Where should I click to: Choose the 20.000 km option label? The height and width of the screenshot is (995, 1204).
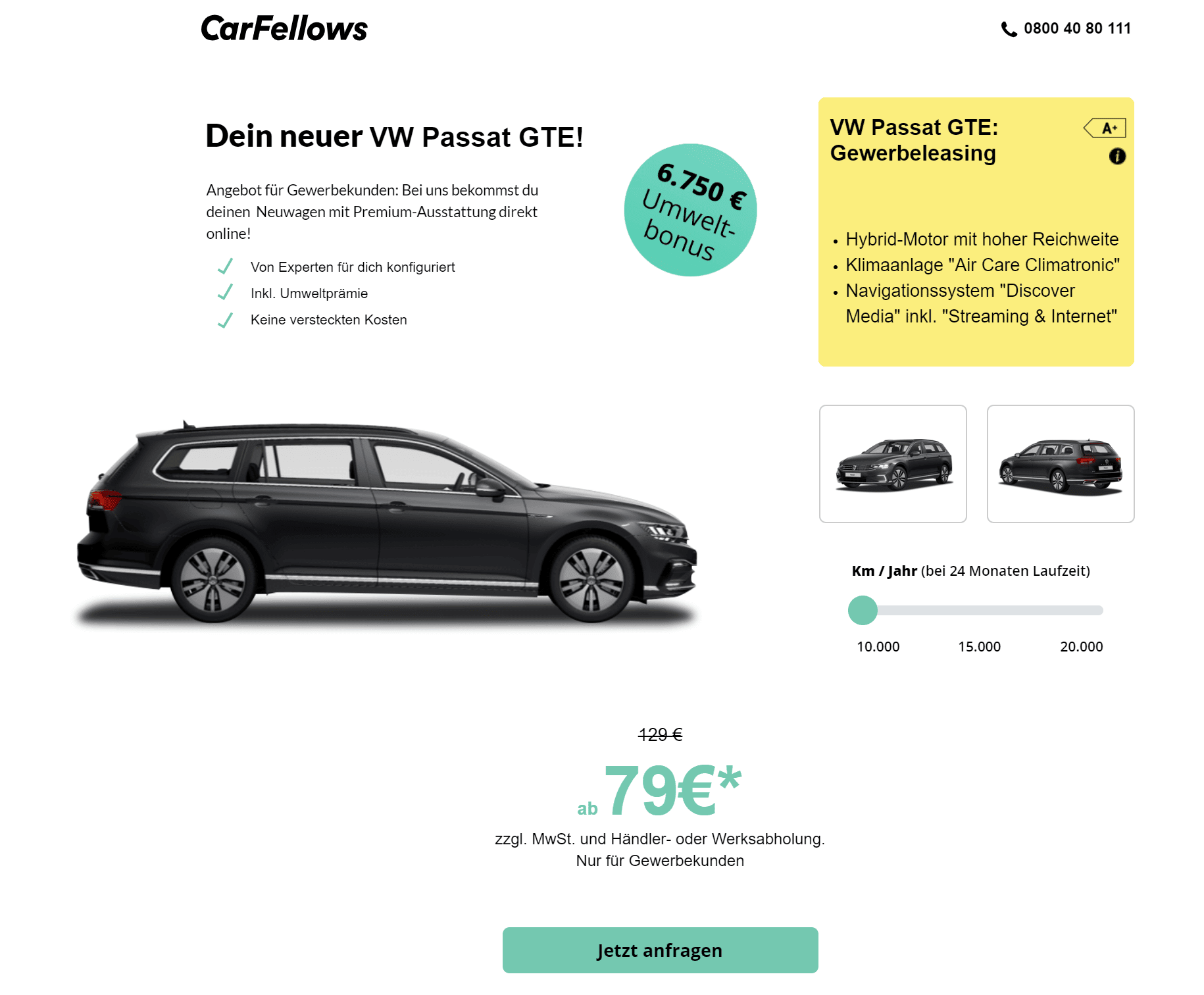coord(1081,646)
